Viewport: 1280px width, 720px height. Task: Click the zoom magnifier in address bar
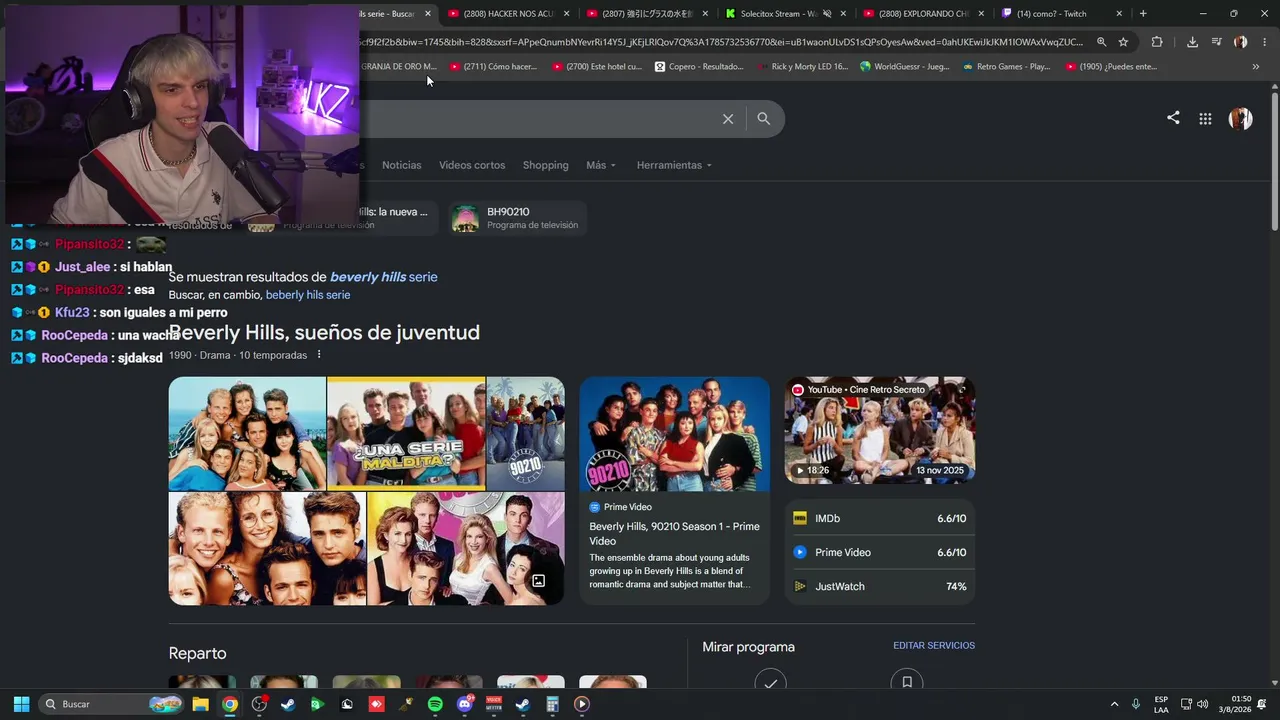[x=1101, y=42]
